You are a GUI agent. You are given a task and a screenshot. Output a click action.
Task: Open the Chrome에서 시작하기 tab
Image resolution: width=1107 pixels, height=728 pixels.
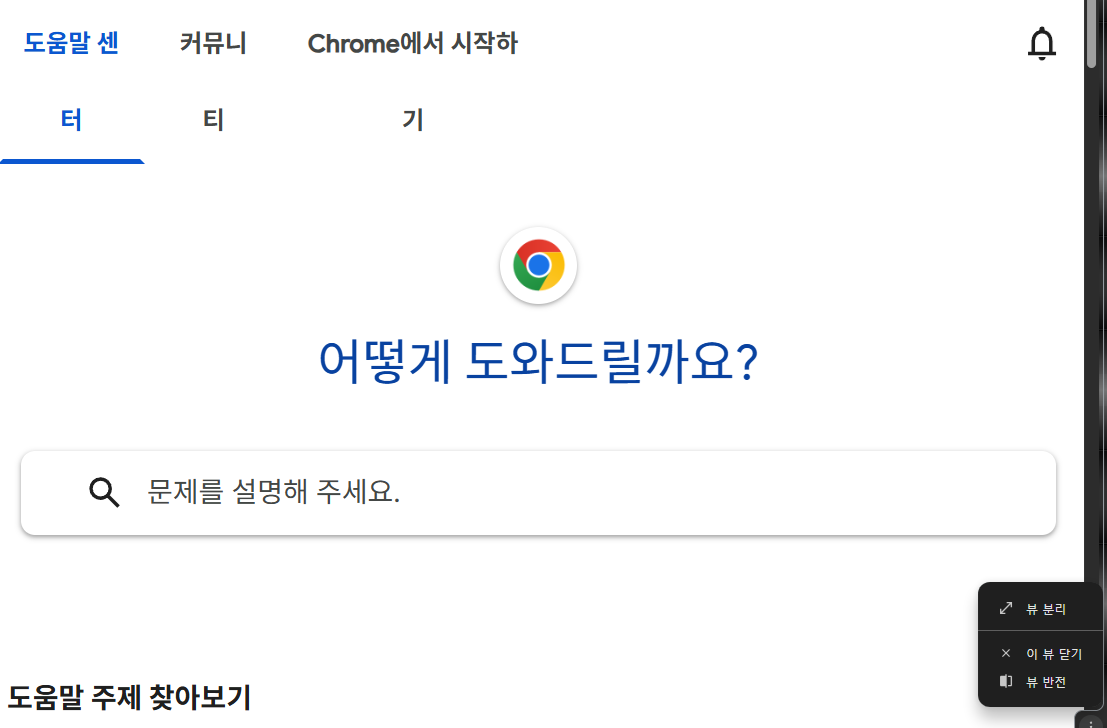point(413,80)
